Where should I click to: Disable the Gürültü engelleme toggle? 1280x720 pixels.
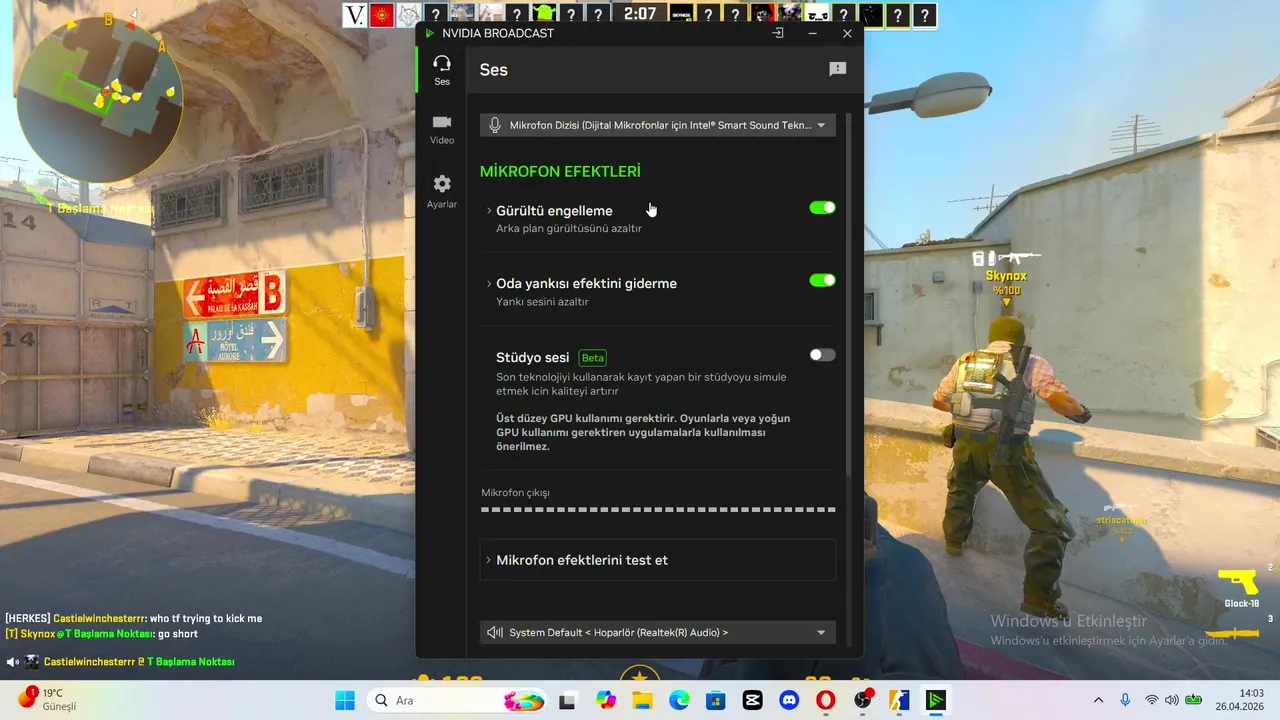[822, 208]
